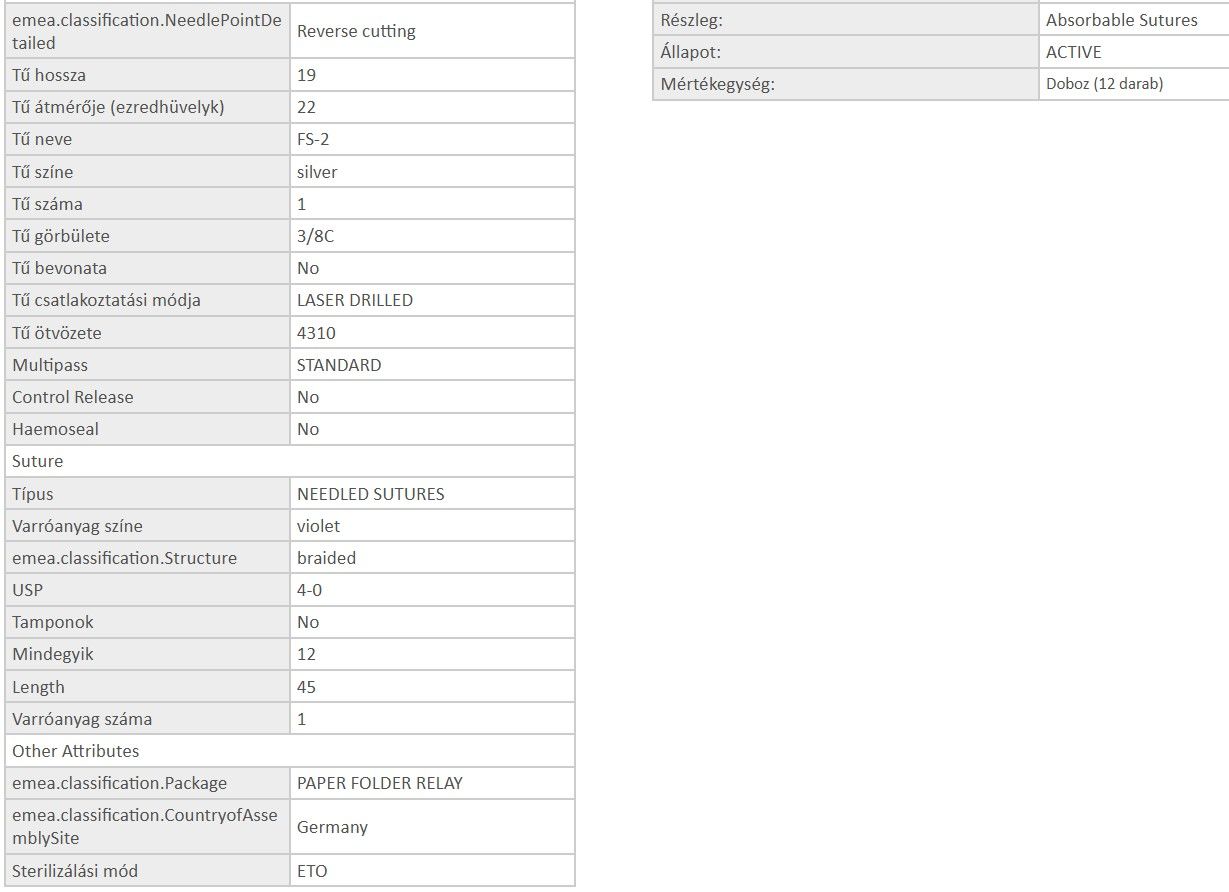
Task: Select the 'Absorbable Sutures' Részleg value
Action: (x=1121, y=20)
